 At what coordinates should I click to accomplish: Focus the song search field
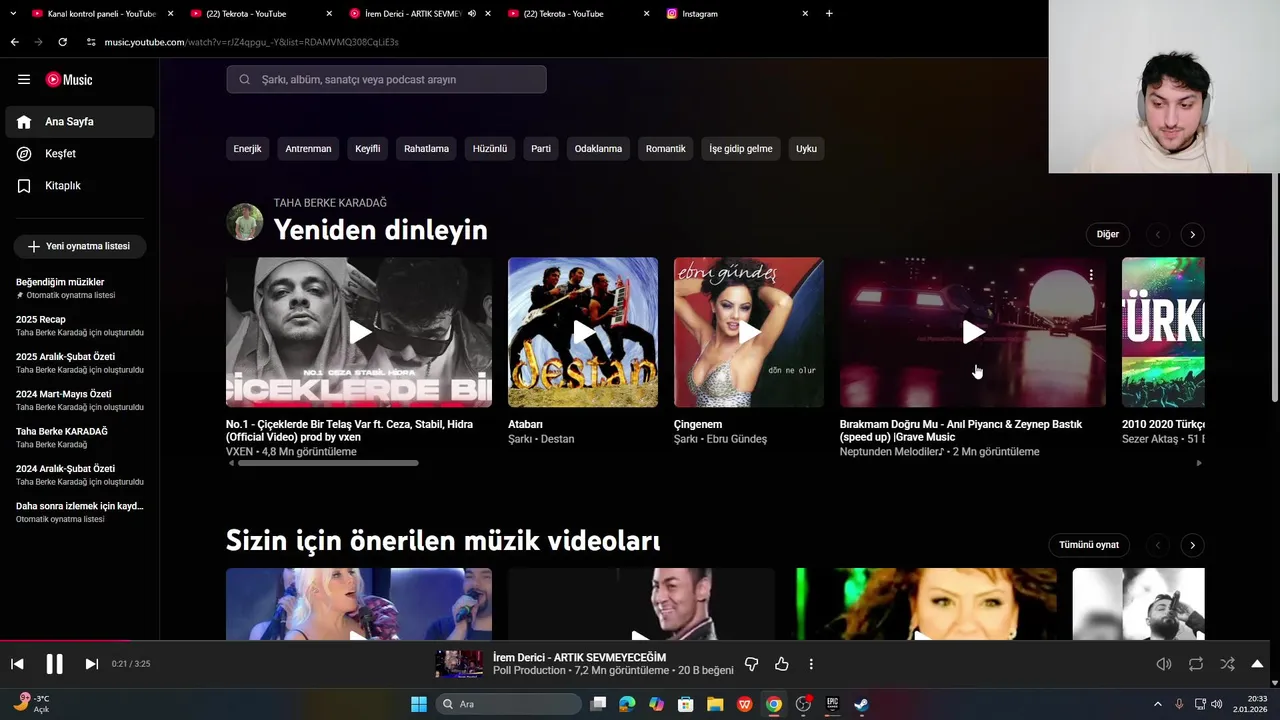tap(386, 79)
